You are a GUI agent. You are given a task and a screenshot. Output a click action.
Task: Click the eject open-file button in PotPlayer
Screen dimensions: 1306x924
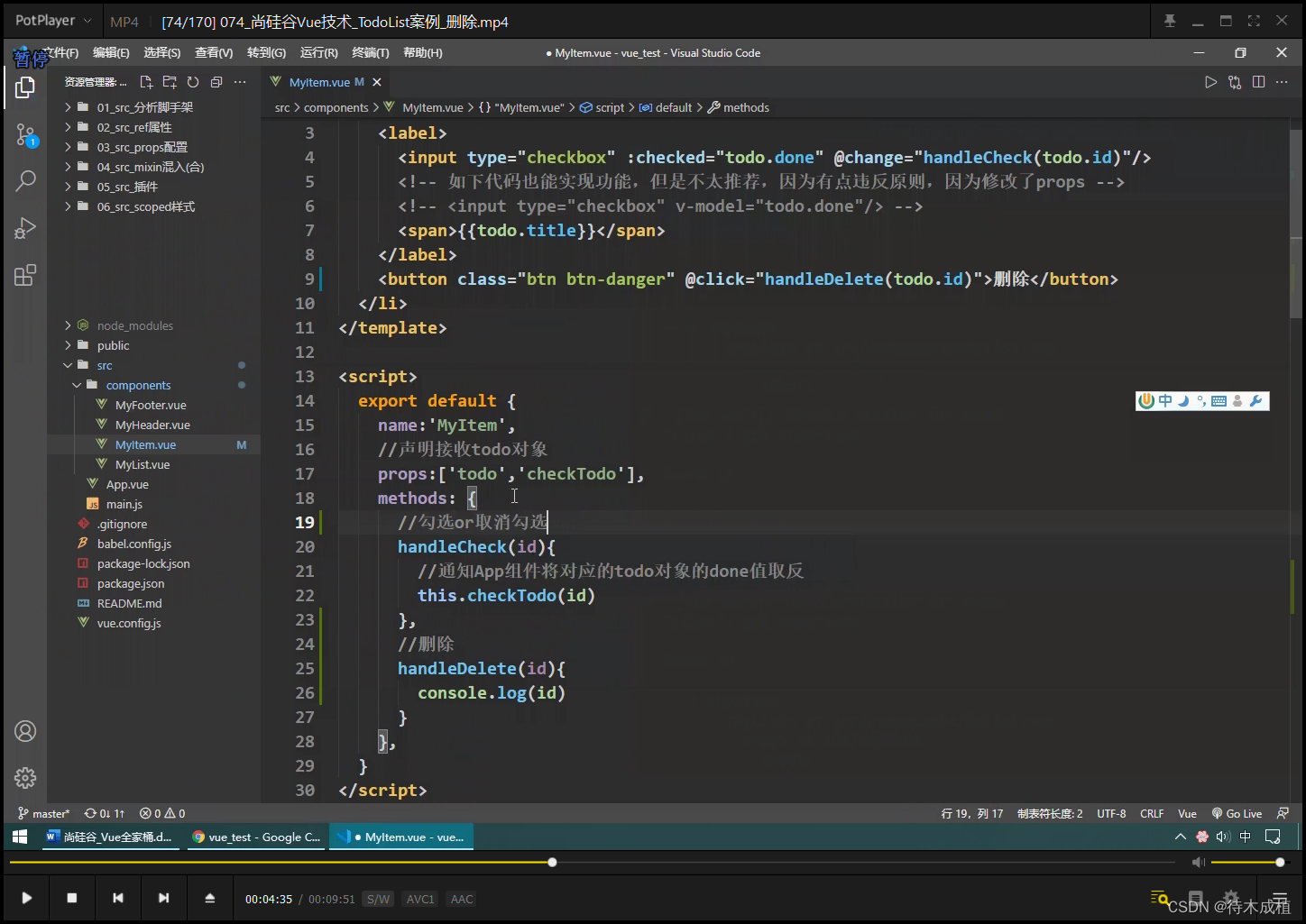[210, 898]
